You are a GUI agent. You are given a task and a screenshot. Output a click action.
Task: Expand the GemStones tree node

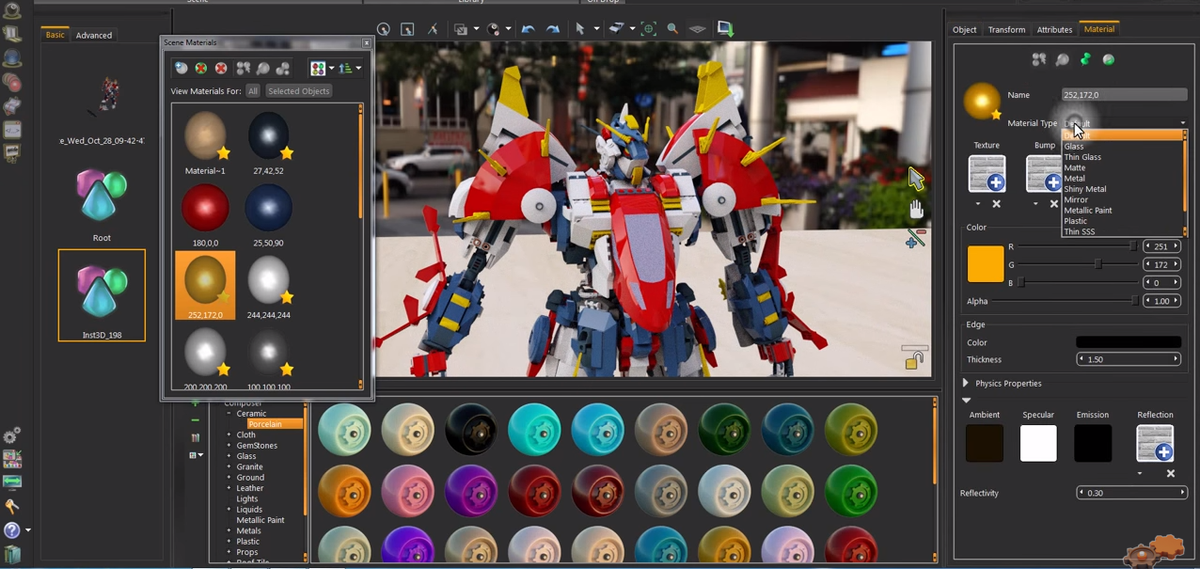pos(229,445)
